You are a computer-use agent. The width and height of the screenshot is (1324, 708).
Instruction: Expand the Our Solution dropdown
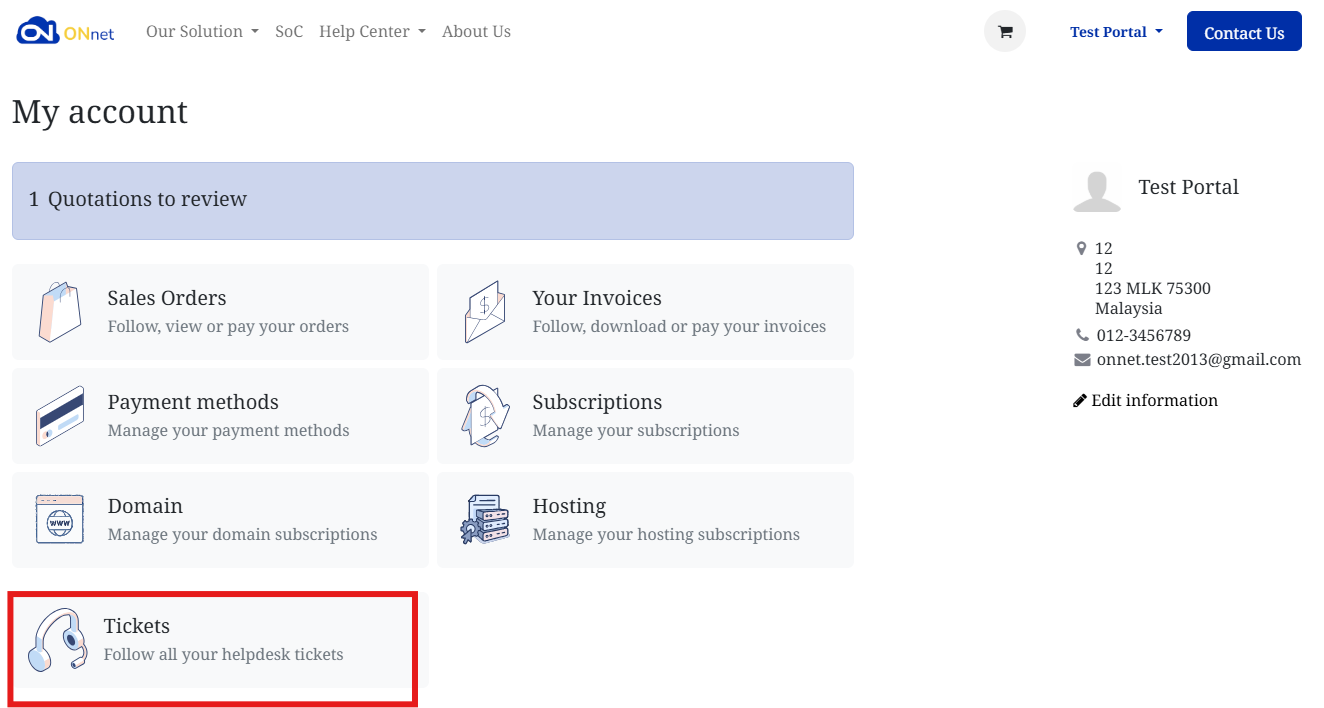(x=202, y=32)
